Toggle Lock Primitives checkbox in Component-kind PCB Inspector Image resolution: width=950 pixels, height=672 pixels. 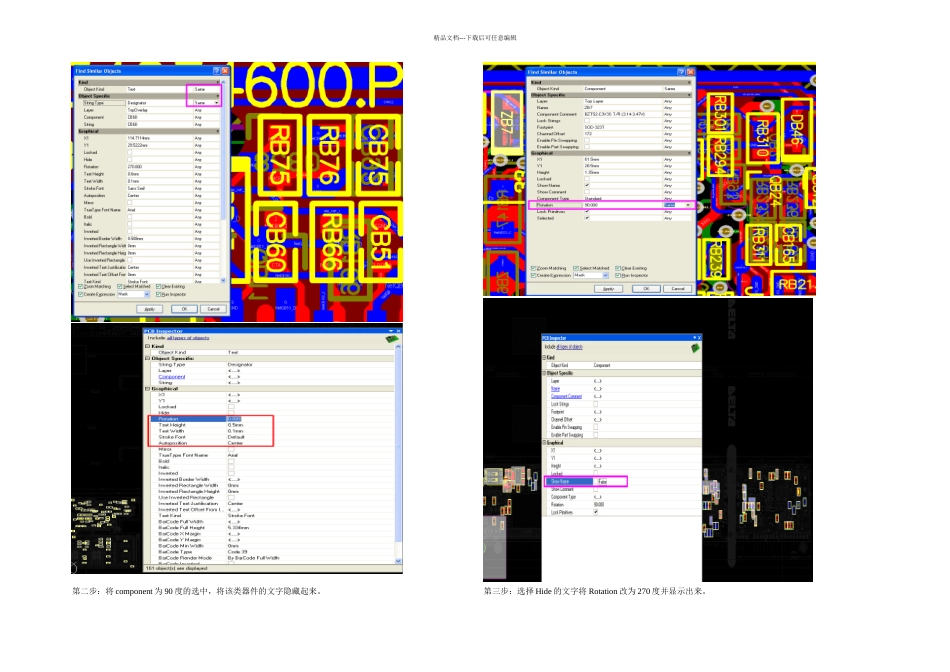(596, 512)
